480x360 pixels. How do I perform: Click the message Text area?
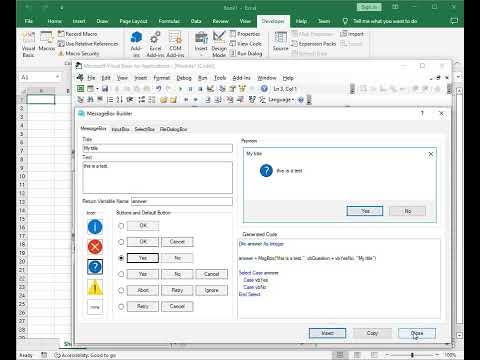coord(157,177)
